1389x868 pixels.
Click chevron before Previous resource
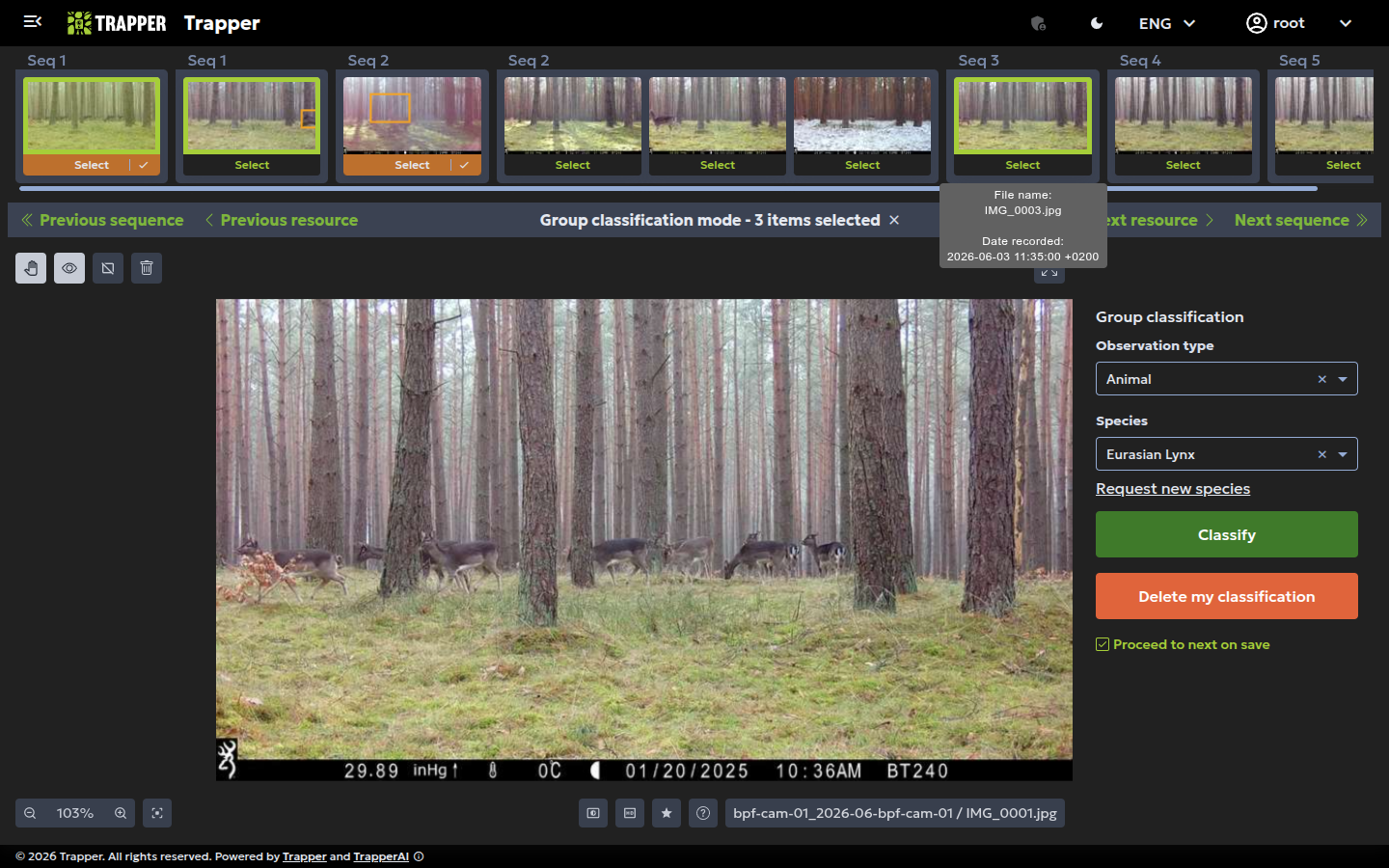(209, 220)
